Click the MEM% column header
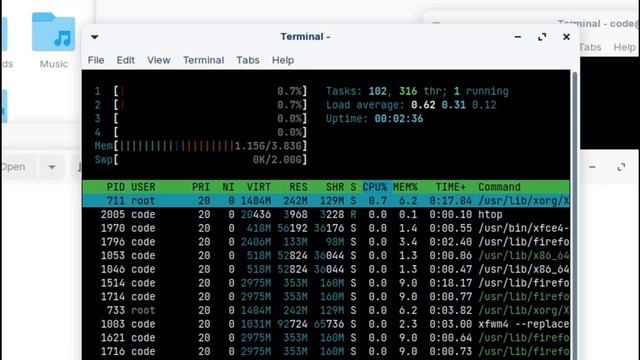640x360 pixels. tap(405, 187)
